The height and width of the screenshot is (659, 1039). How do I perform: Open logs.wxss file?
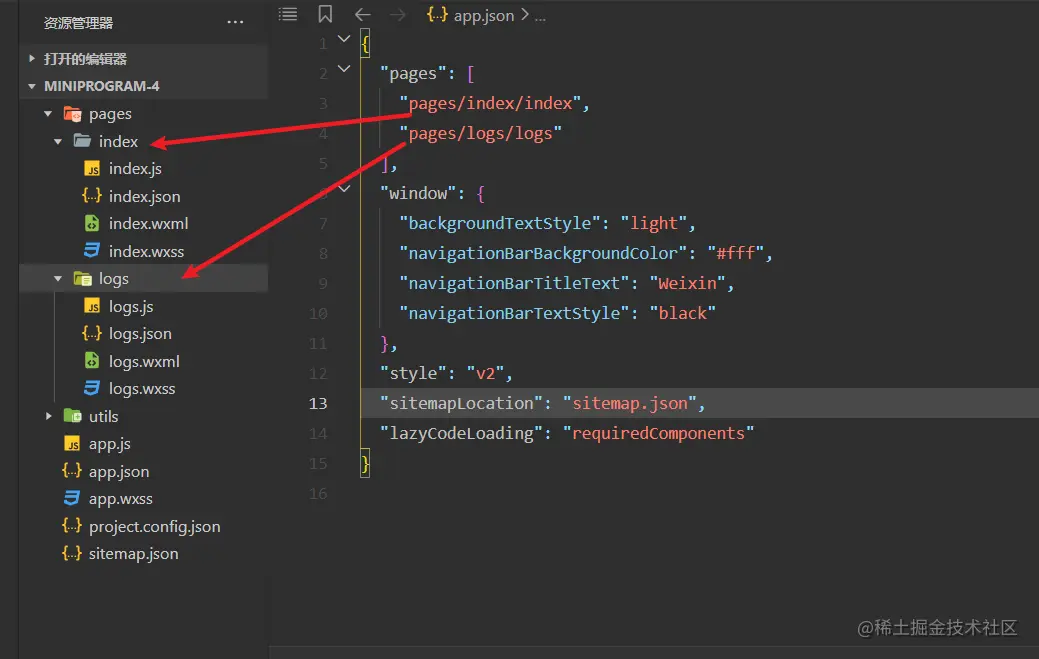pyautogui.click(x=142, y=389)
